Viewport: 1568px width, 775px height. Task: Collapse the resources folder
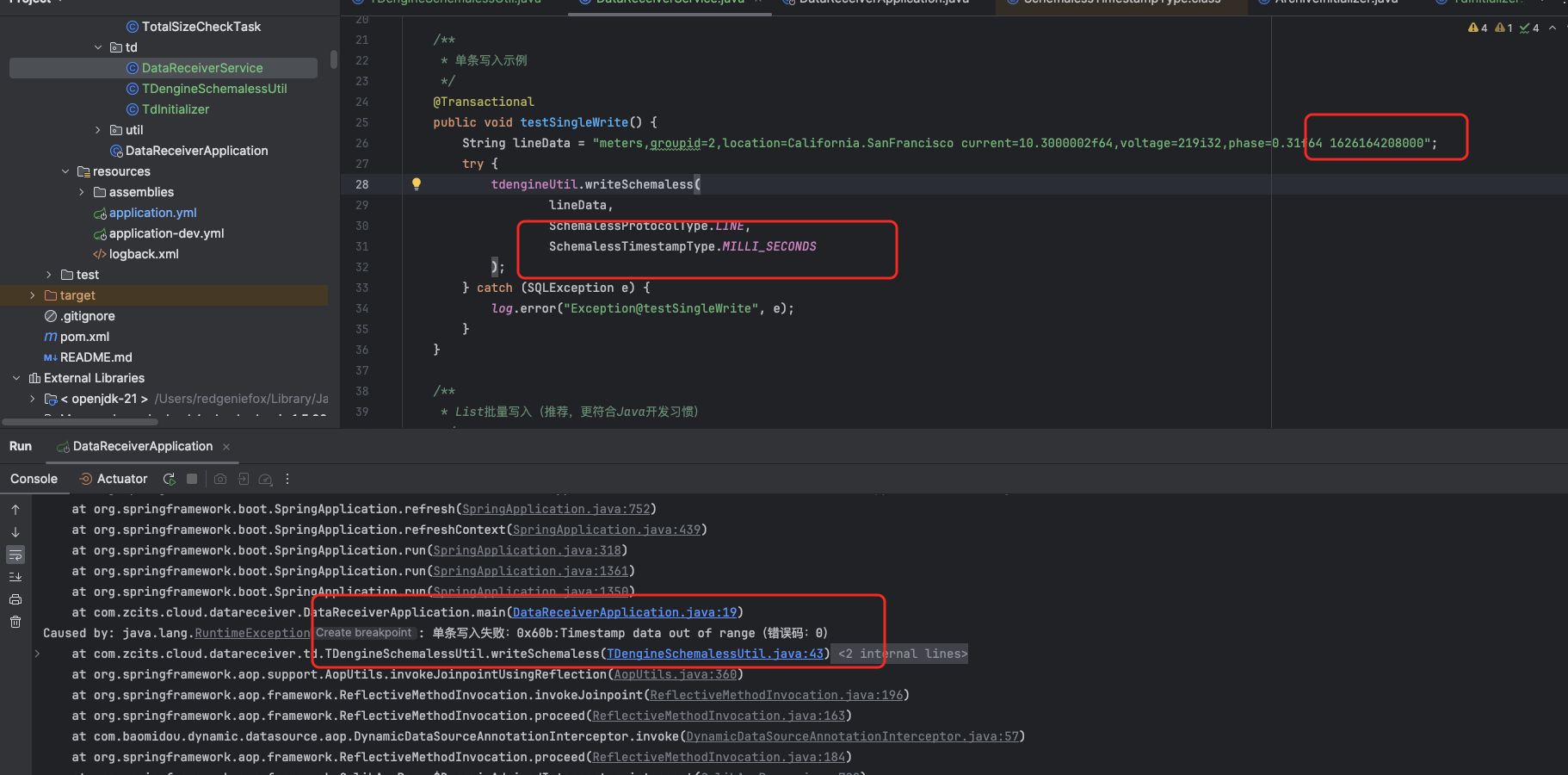tap(65, 171)
